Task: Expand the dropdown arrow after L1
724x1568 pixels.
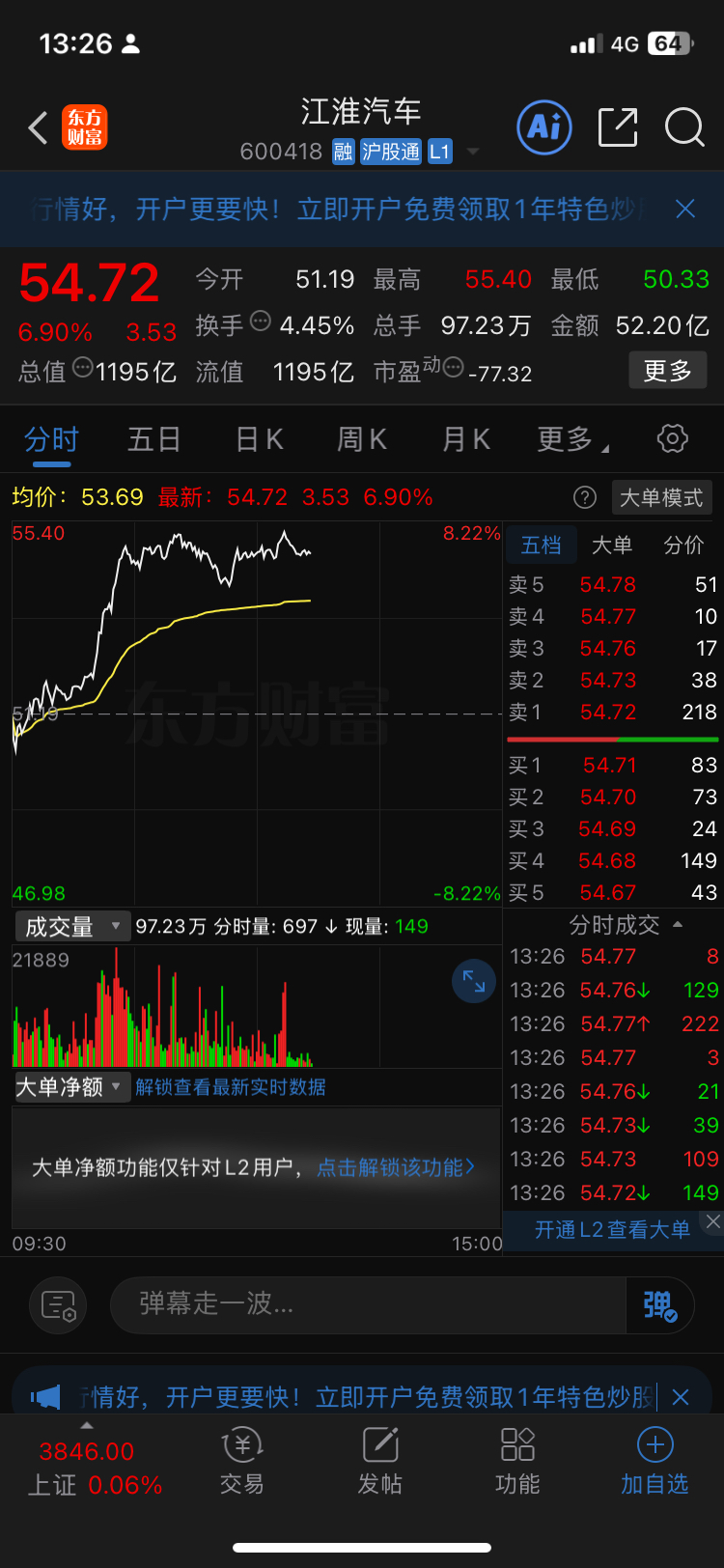Action: coord(473,152)
